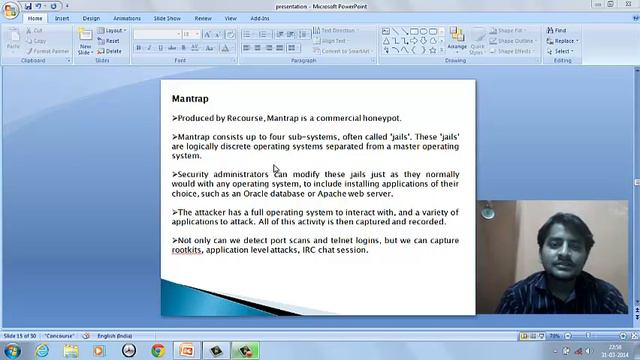Switch to the Home ribbon tab
Image resolution: width=640 pixels, height=360 pixels.
[x=35, y=18]
